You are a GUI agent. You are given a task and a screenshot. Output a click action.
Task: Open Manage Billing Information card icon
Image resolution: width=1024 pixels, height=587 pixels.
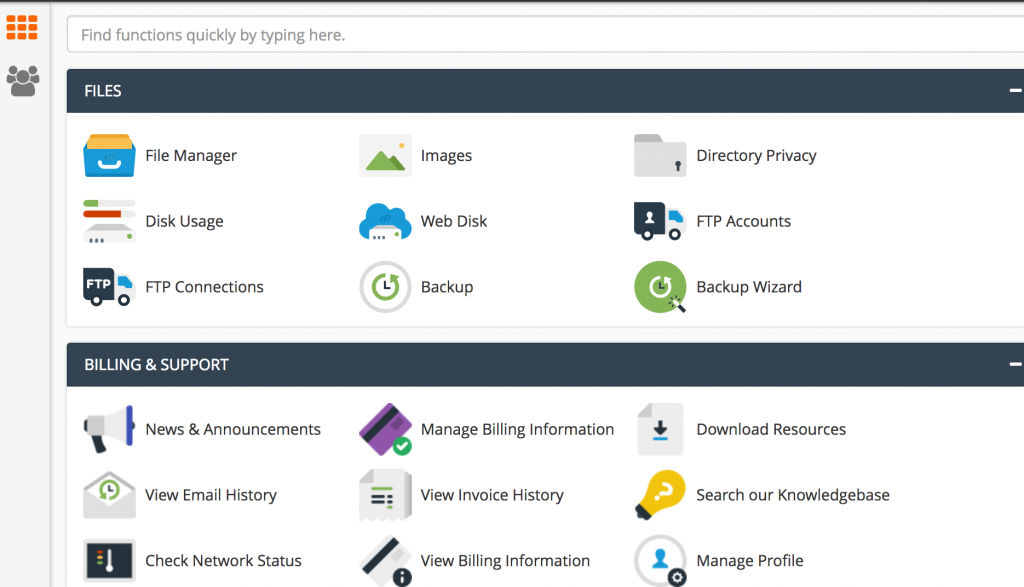click(385, 429)
